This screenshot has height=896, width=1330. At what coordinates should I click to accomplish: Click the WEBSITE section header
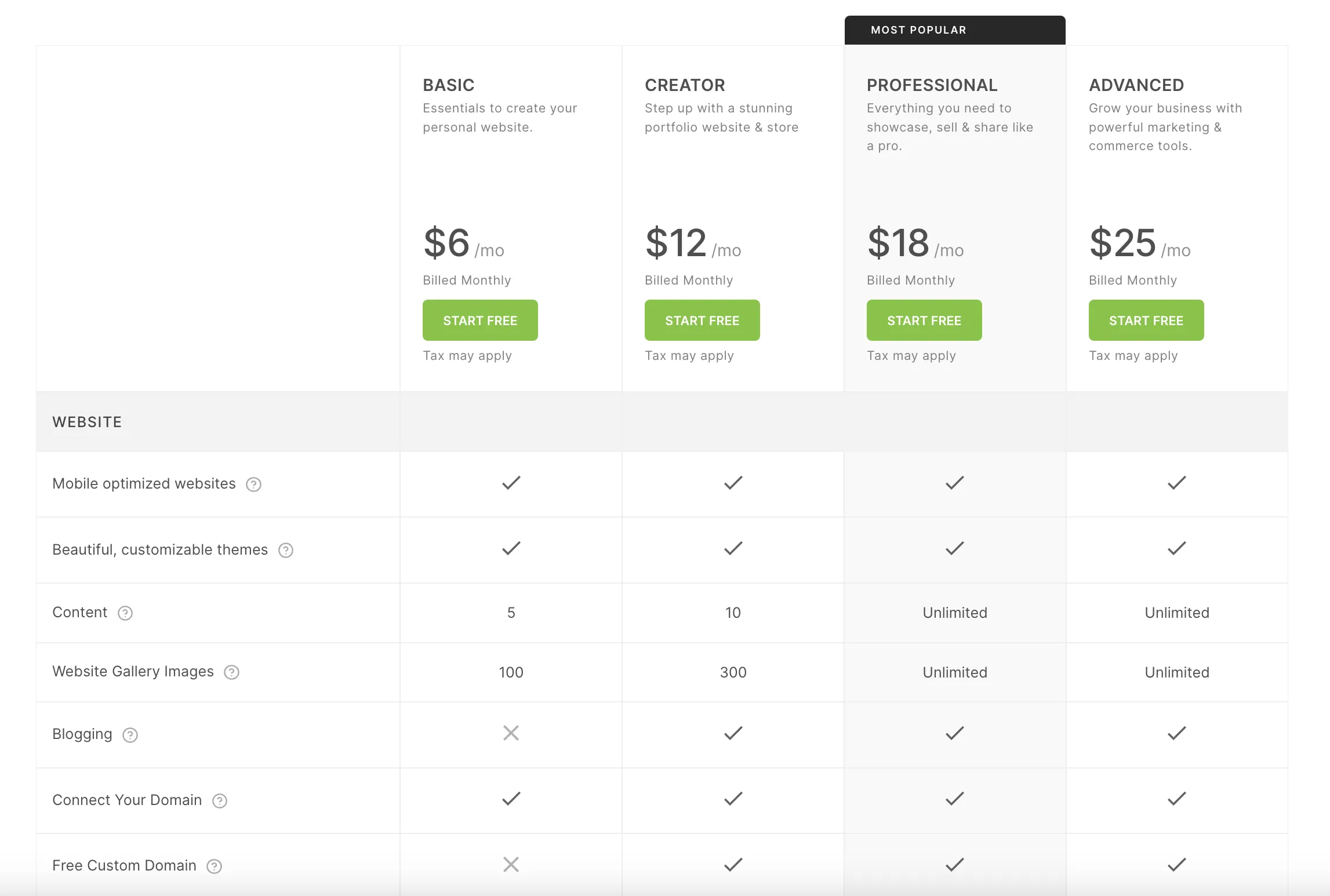87,422
